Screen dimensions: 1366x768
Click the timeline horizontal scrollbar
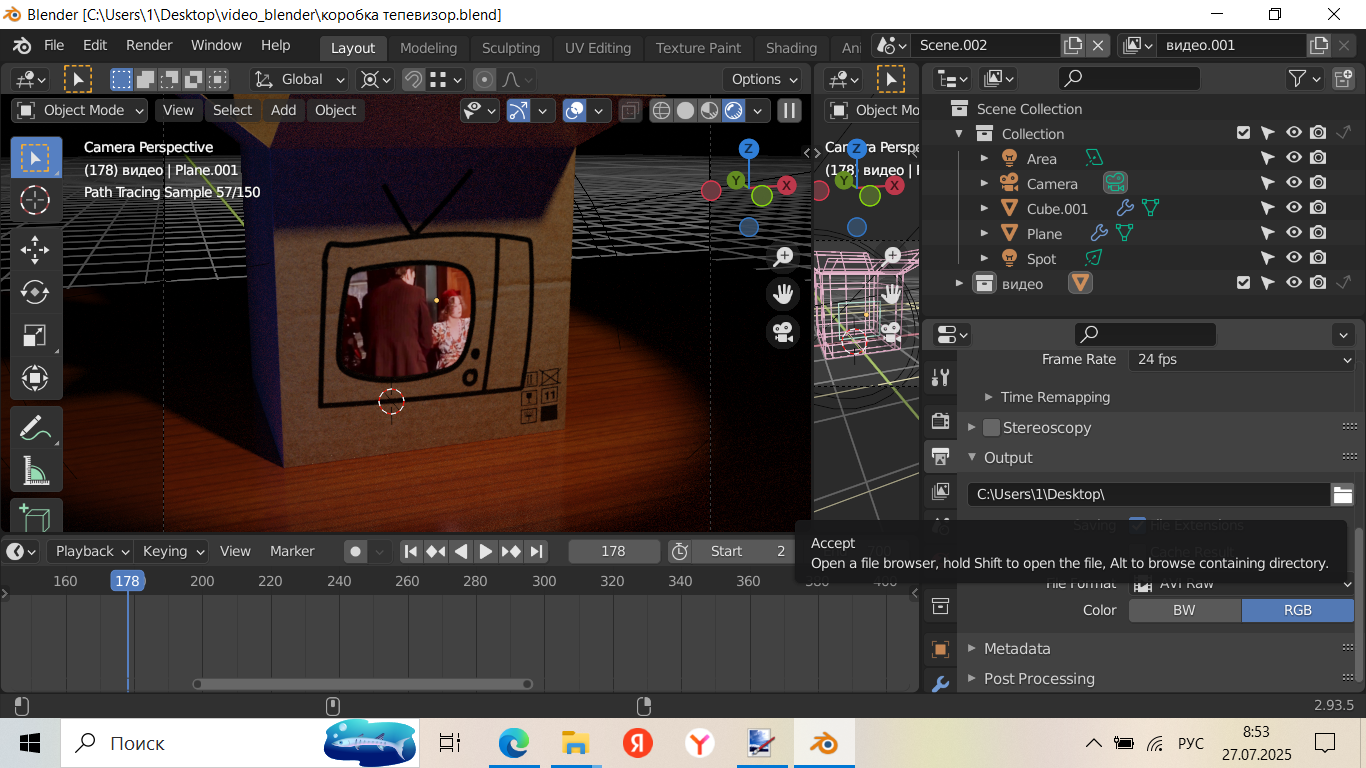coord(362,684)
